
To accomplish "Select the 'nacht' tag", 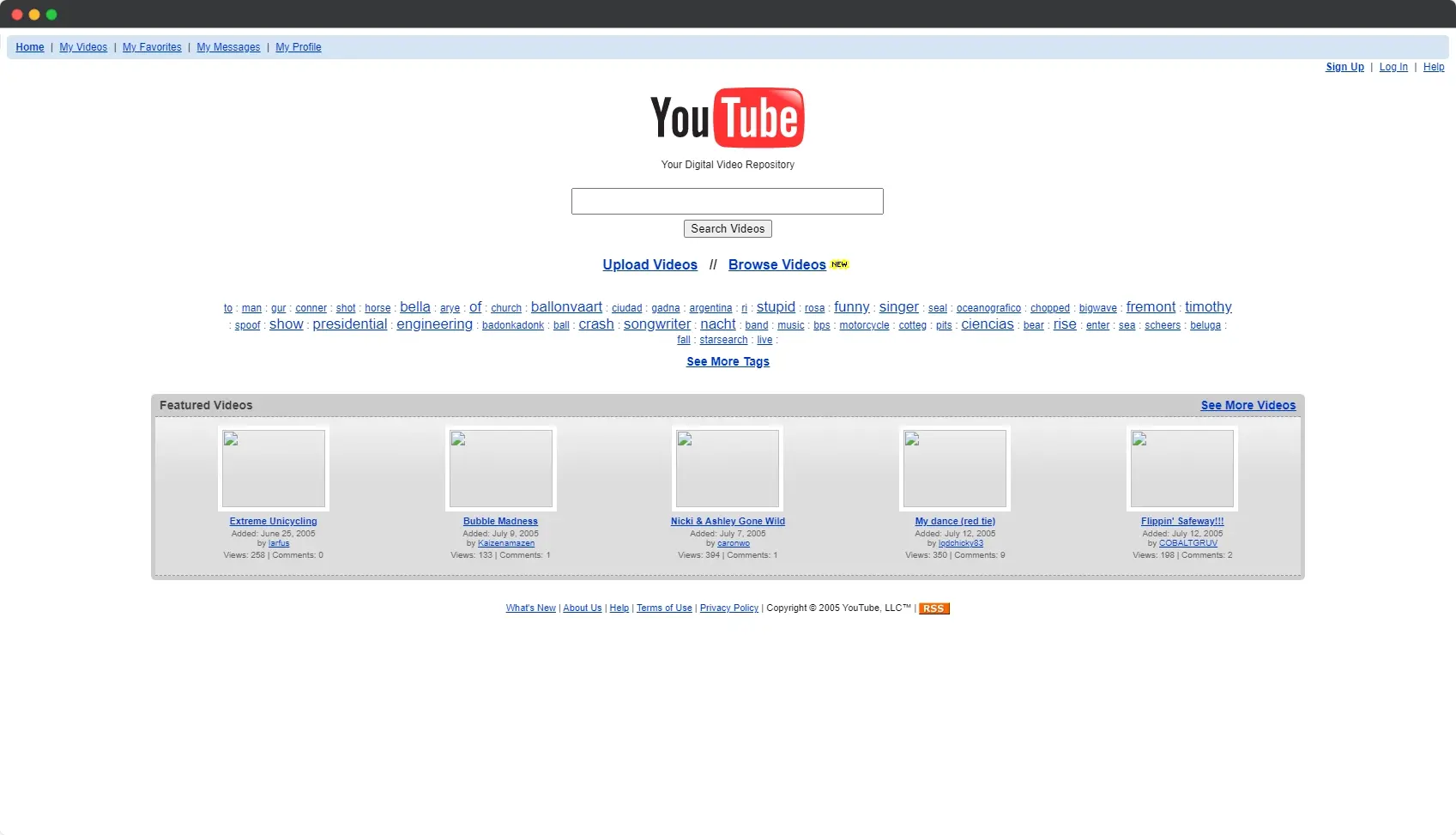I will point(718,324).
